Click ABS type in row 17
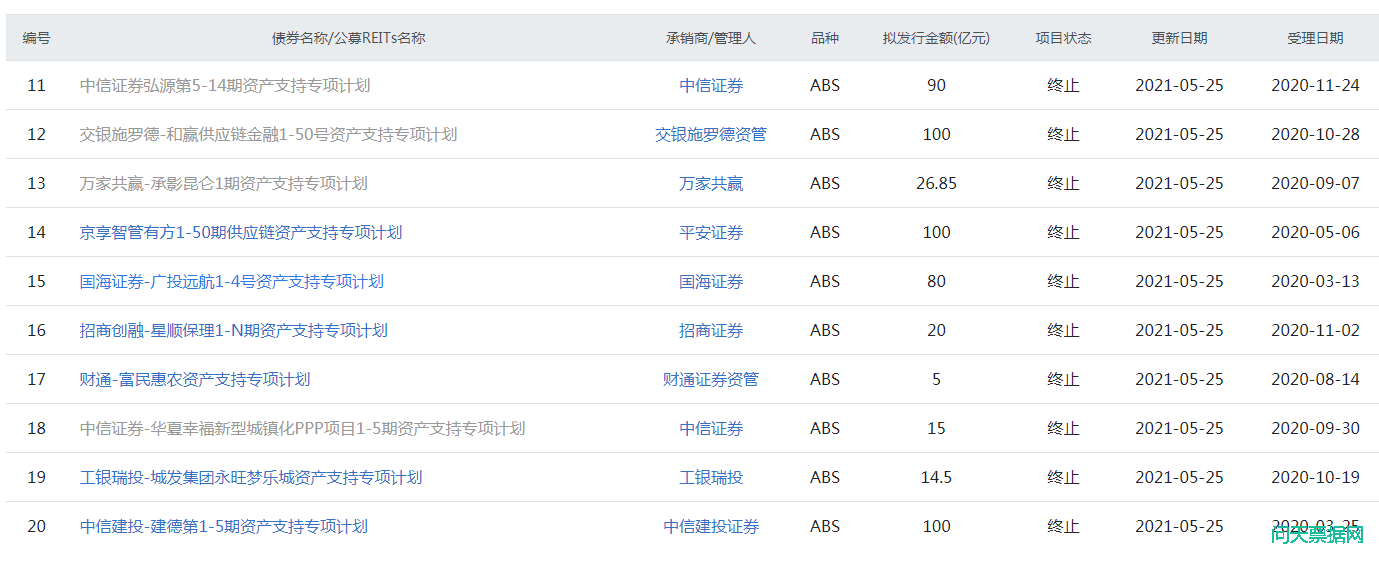Screen dimensions: 1379x561 [825, 380]
